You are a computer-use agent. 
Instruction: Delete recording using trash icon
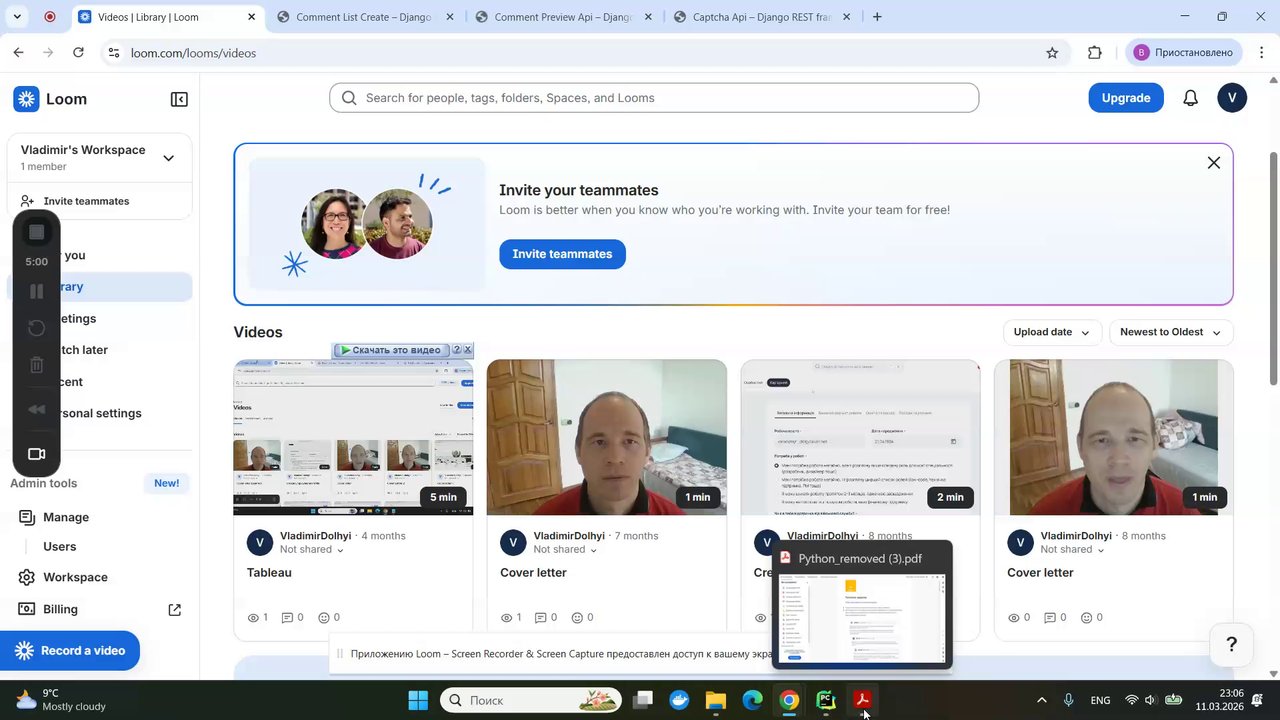(36, 365)
